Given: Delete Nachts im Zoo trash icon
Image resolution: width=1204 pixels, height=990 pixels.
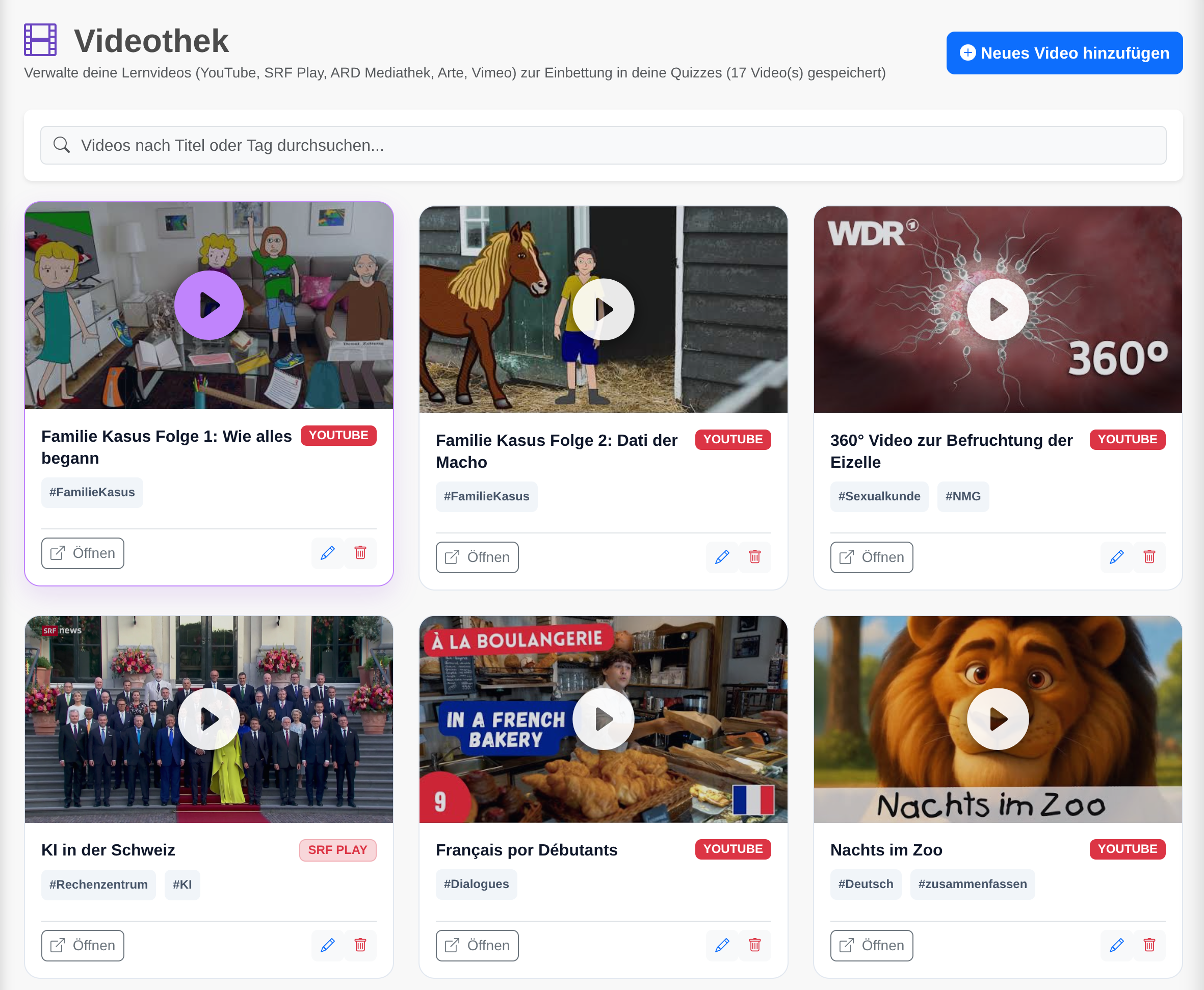Looking at the screenshot, I should tap(1149, 946).
